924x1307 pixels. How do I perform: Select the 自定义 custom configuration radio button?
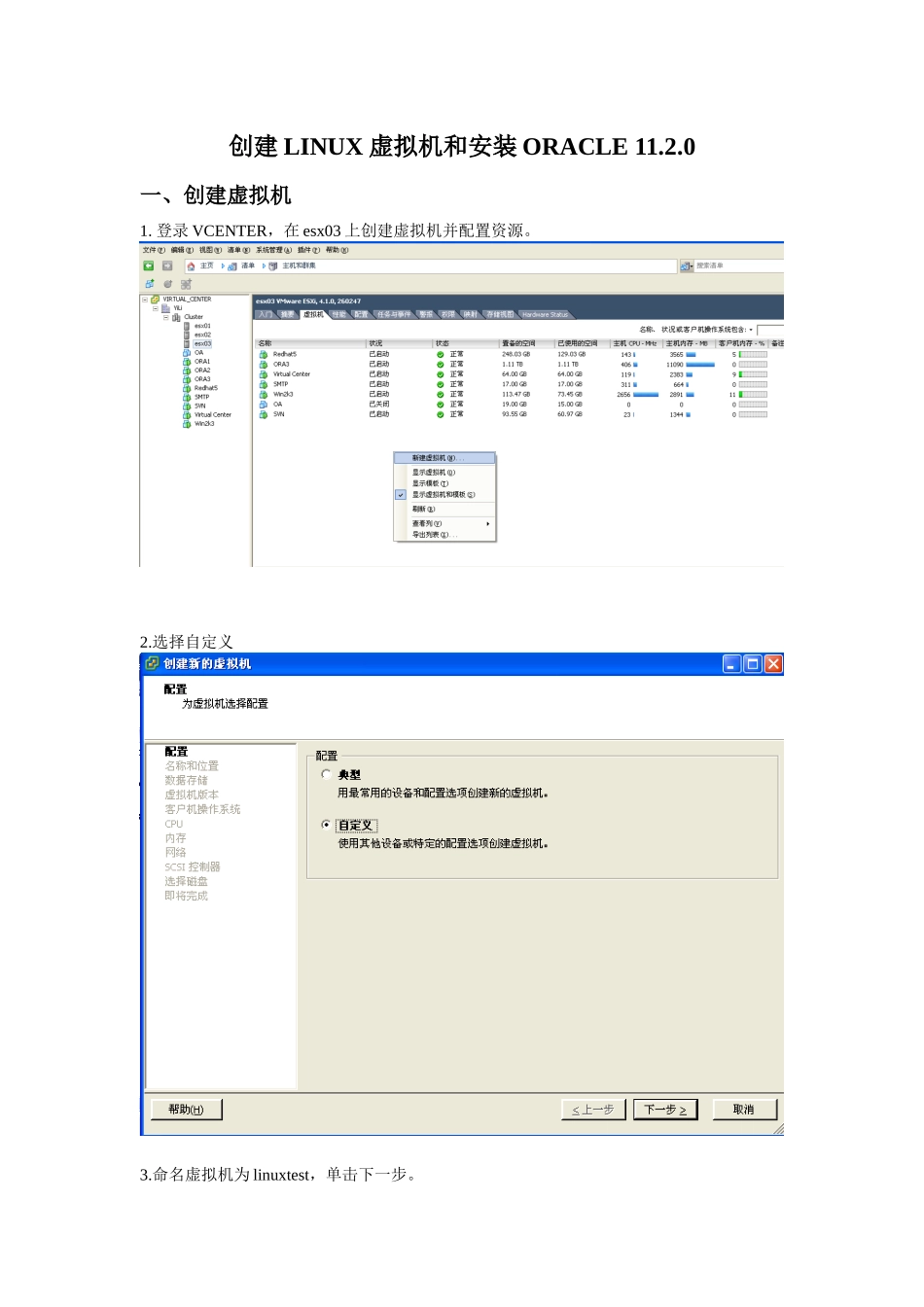(x=326, y=825)
